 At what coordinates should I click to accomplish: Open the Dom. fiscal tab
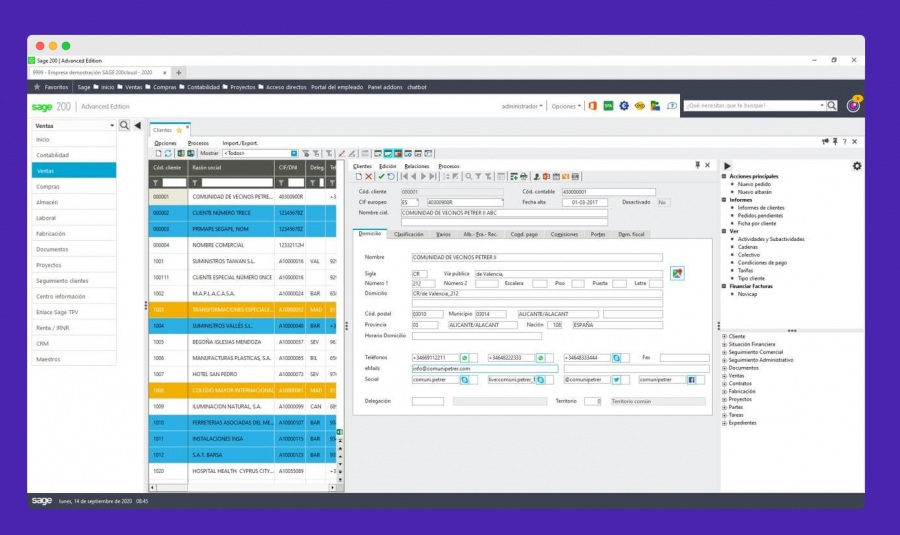click(631, 234)
